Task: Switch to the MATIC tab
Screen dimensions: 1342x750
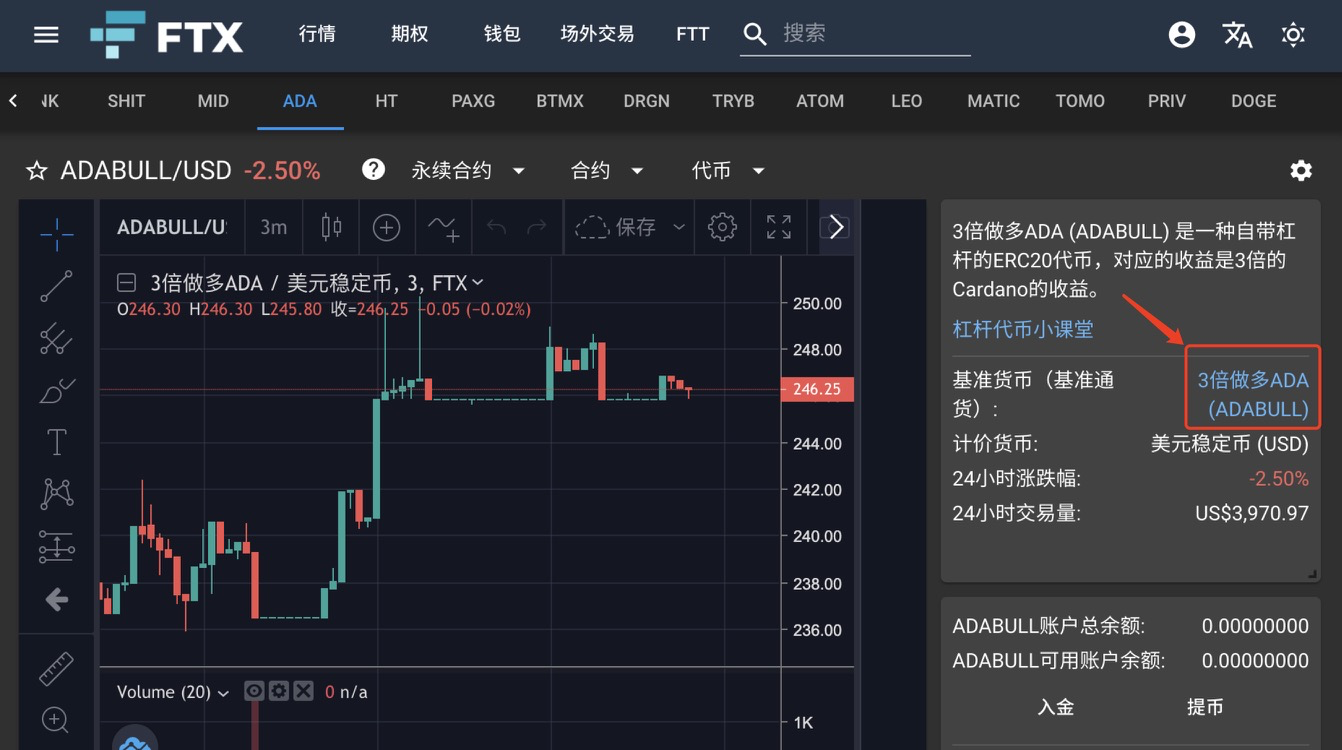Action: point(993,101)
